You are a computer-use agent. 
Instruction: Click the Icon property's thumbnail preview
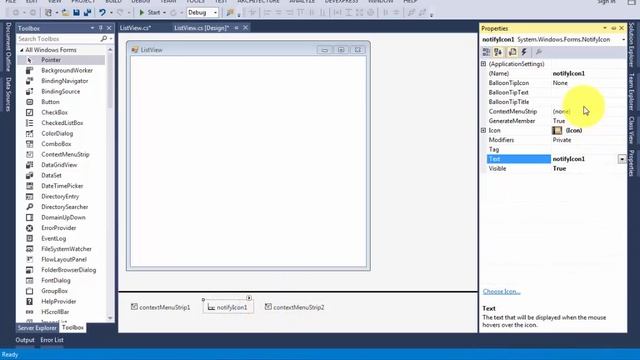click(557, 130)
